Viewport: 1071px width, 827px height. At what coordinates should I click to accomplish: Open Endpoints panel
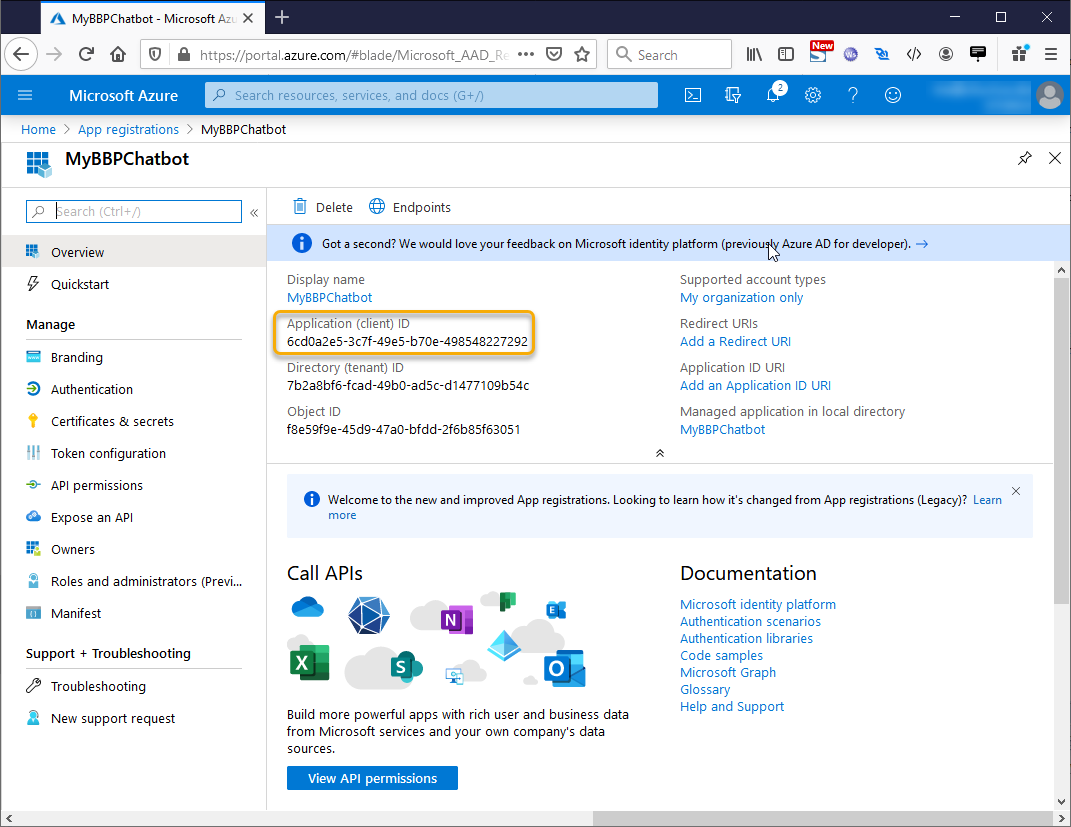point(410,207)
